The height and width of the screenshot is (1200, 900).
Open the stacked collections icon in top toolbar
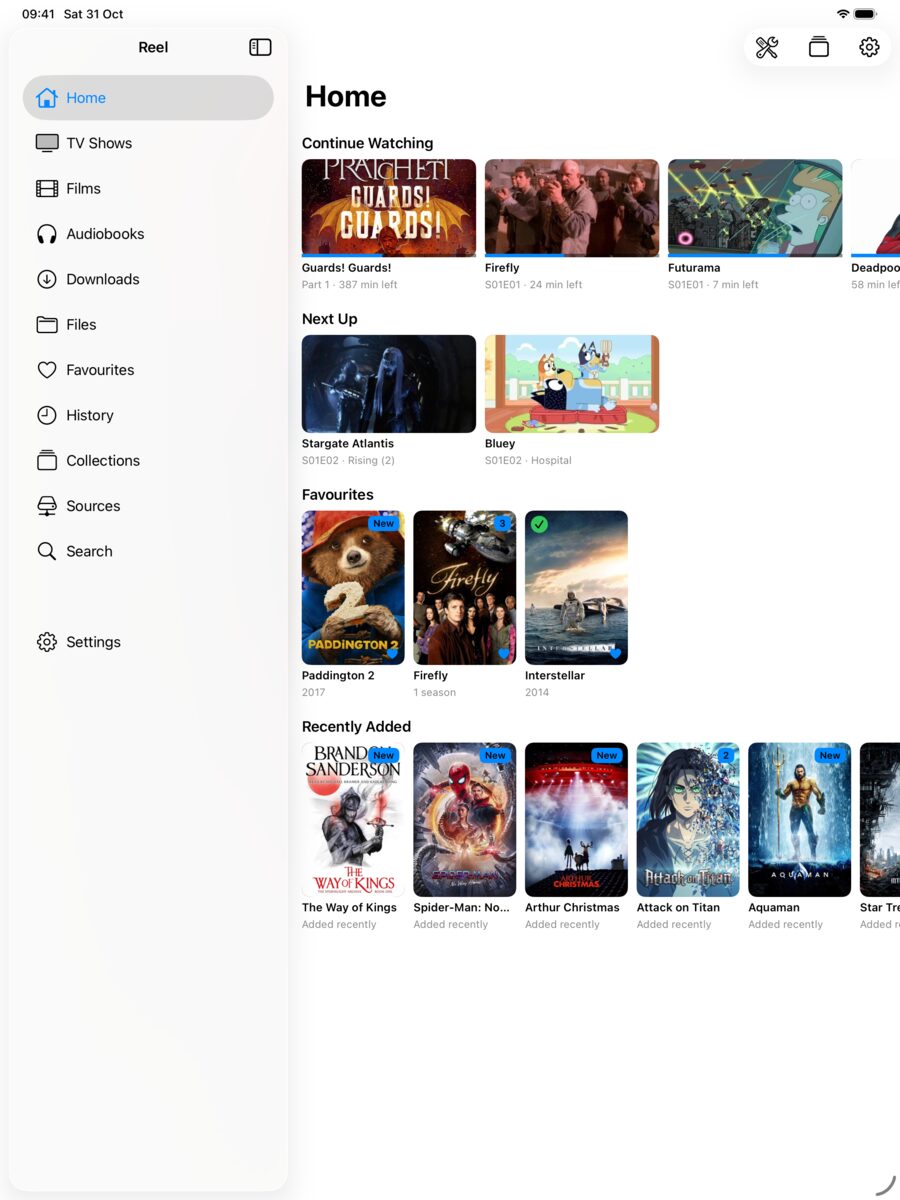819,47
